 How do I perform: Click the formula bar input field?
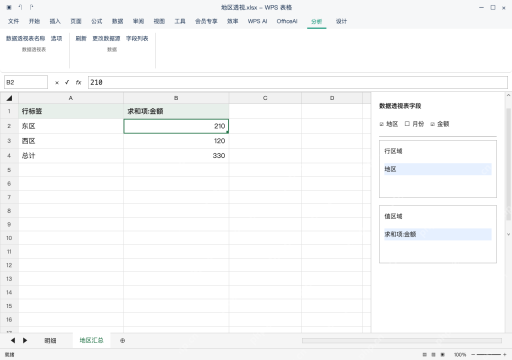(x=298, y=82)
